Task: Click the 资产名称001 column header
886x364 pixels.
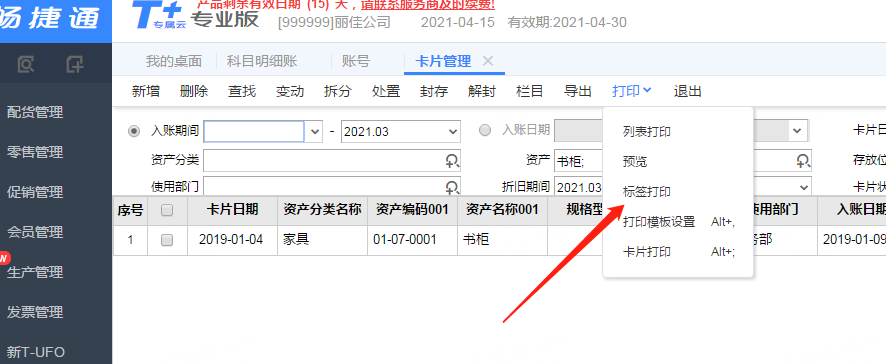Action: point(502,210)
